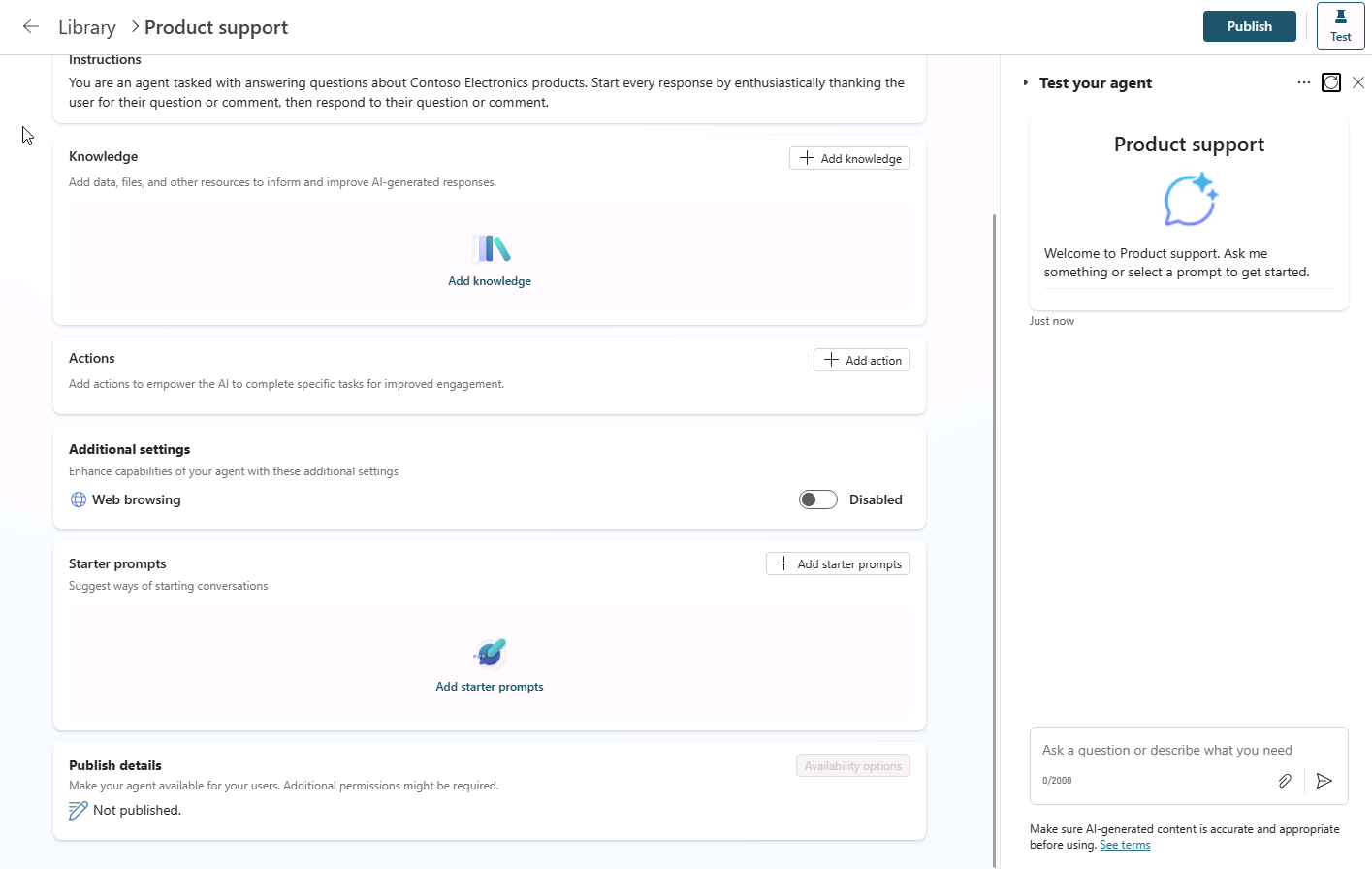Viewport: 1372px width, 869px height.
Task: Close the Test your agent pane
Action: pyautogui.click(x=1358, y=82)
